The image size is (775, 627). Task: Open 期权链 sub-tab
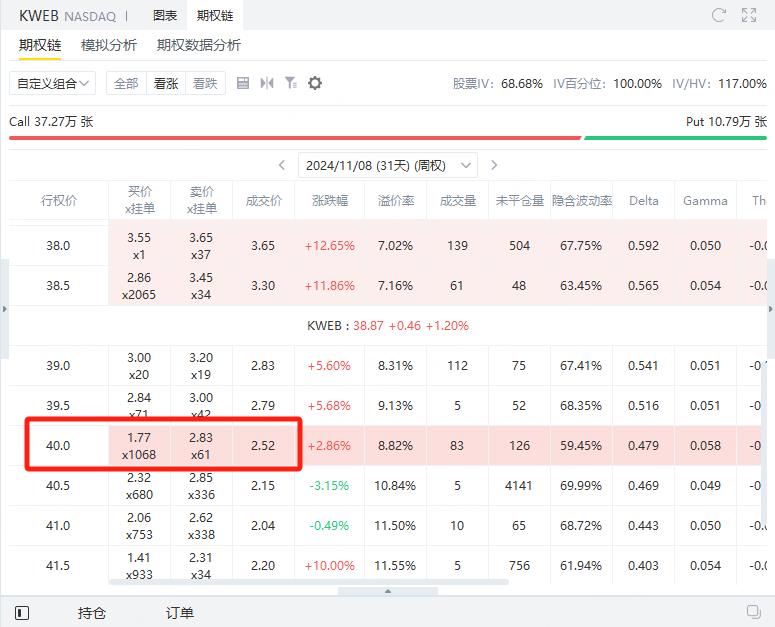pos(40,45)
